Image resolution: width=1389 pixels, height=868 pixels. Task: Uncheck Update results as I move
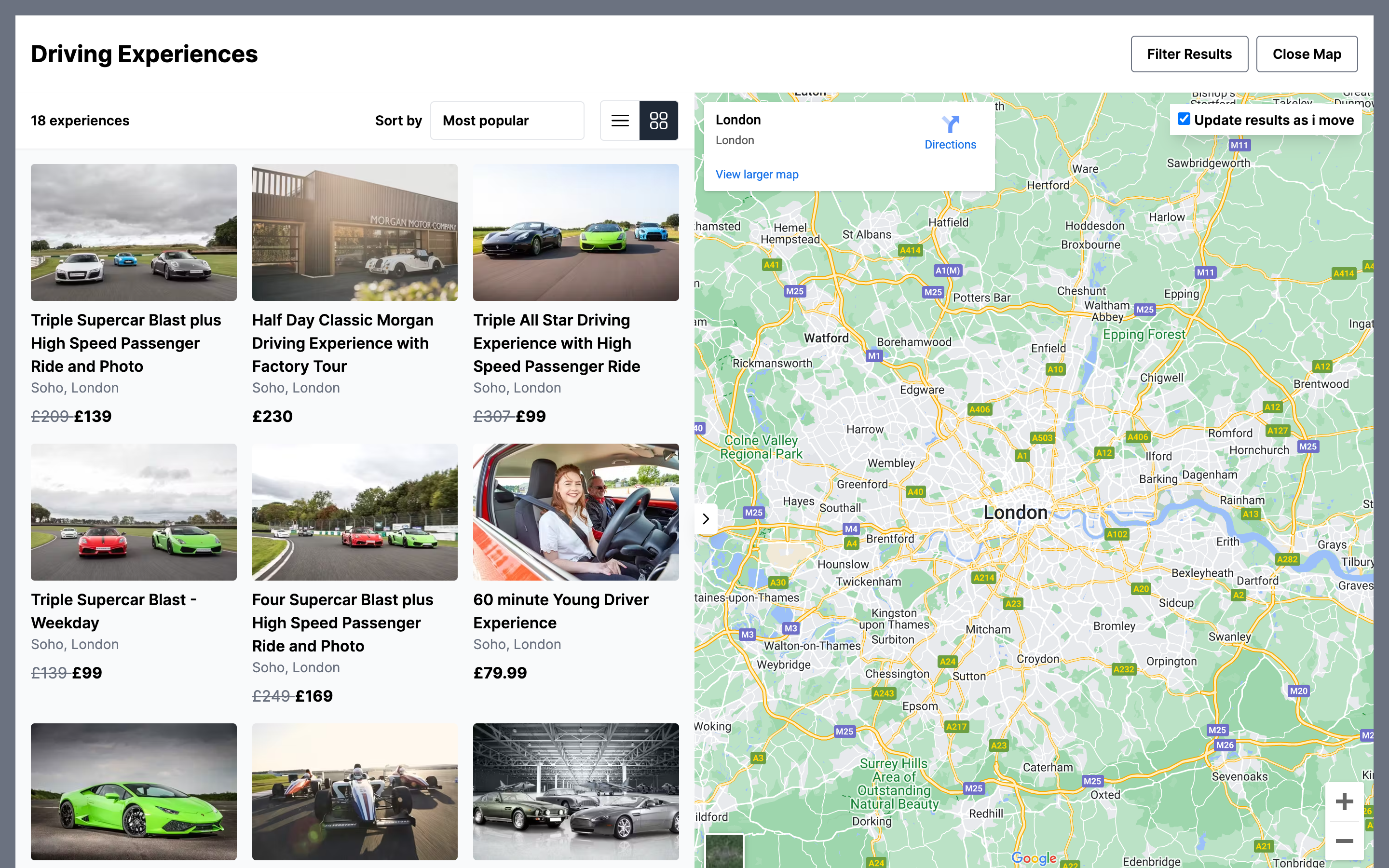pyautogui.click(x=1184, y=119)
